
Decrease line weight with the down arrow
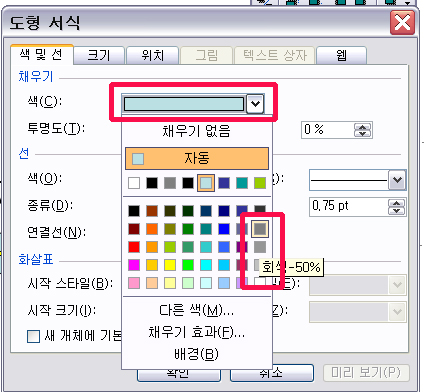397,211
